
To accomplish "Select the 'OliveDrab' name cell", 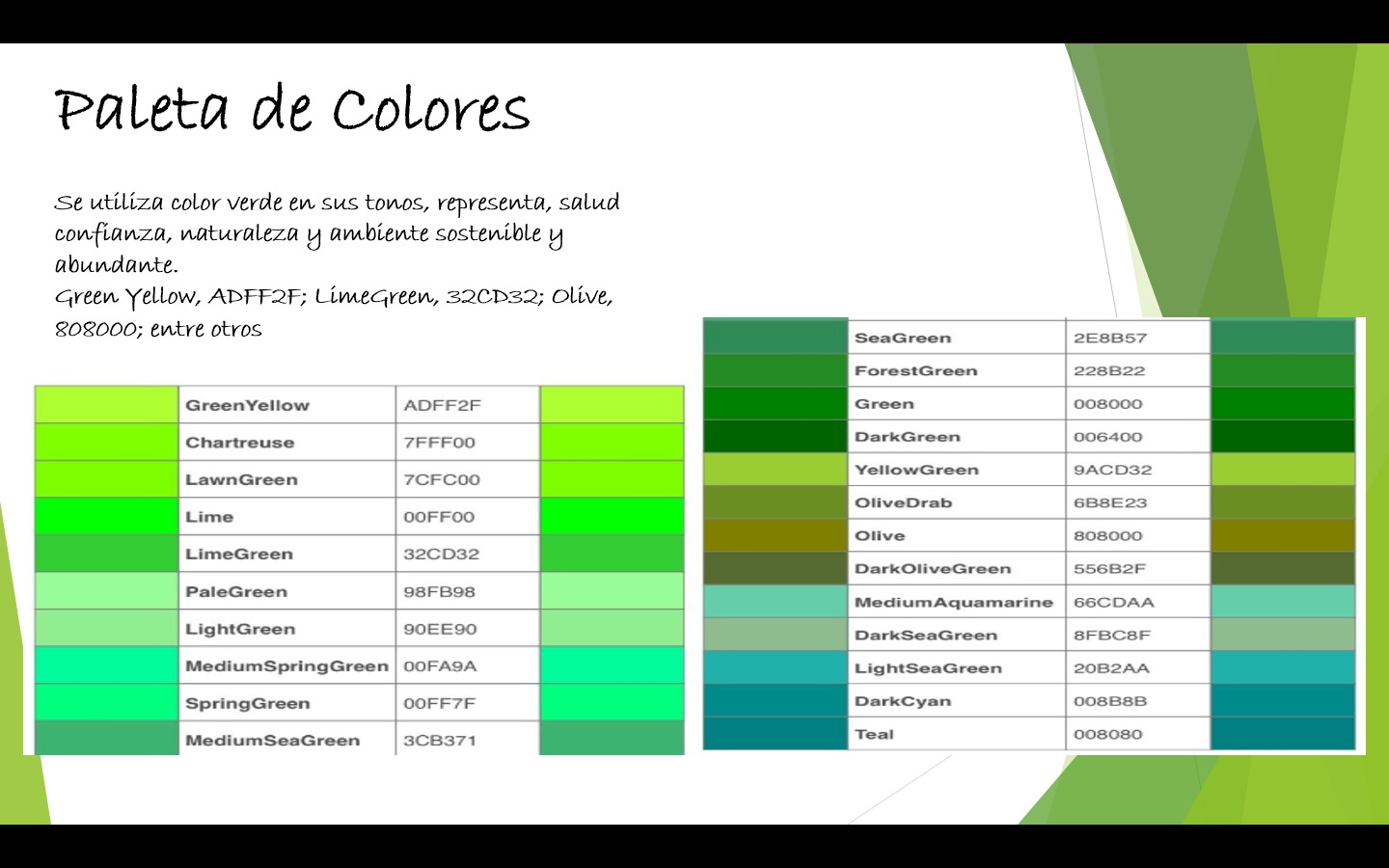I will 957,502.
